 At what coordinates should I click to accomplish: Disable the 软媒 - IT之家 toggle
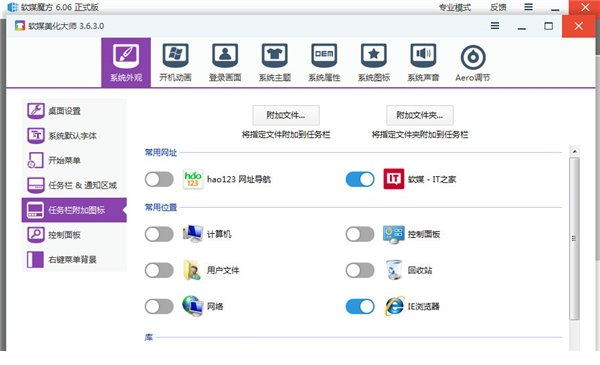(360, 179)
